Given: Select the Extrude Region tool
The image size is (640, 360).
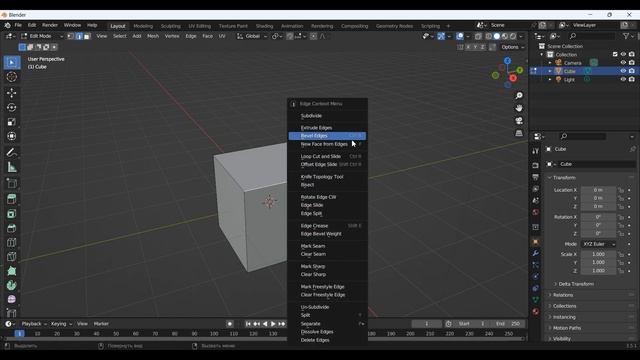Looking at the screenshot, I should pyautogui.click(x=11, y=199).
